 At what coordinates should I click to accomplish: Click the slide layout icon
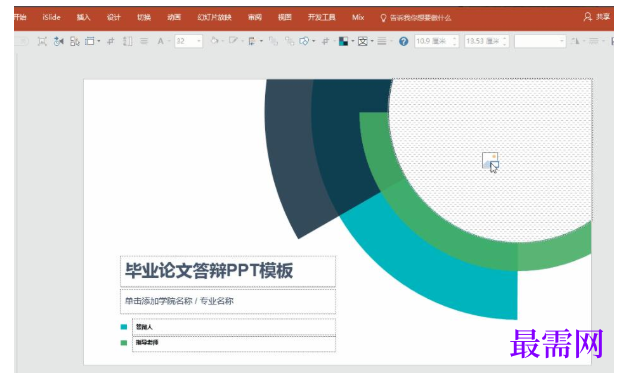pos(90,41)
